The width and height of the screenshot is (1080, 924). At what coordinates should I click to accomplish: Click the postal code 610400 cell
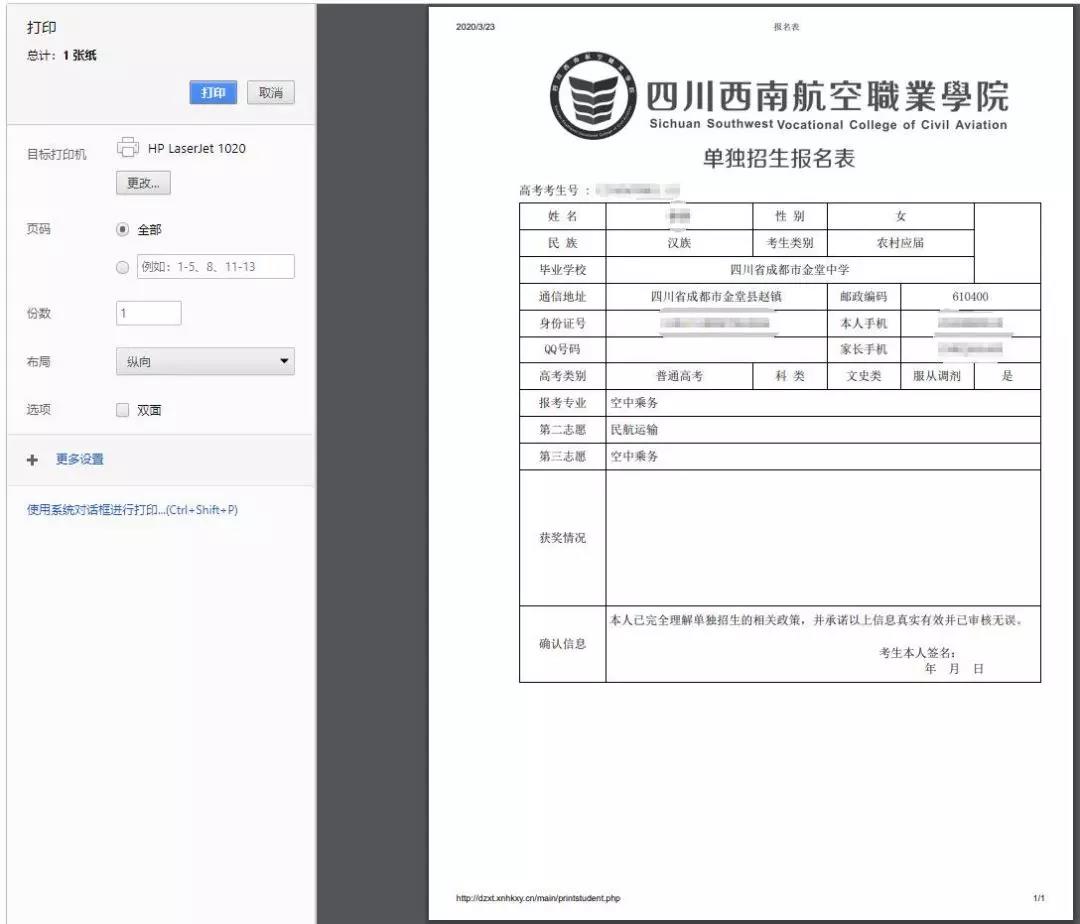tap(970, 297)
